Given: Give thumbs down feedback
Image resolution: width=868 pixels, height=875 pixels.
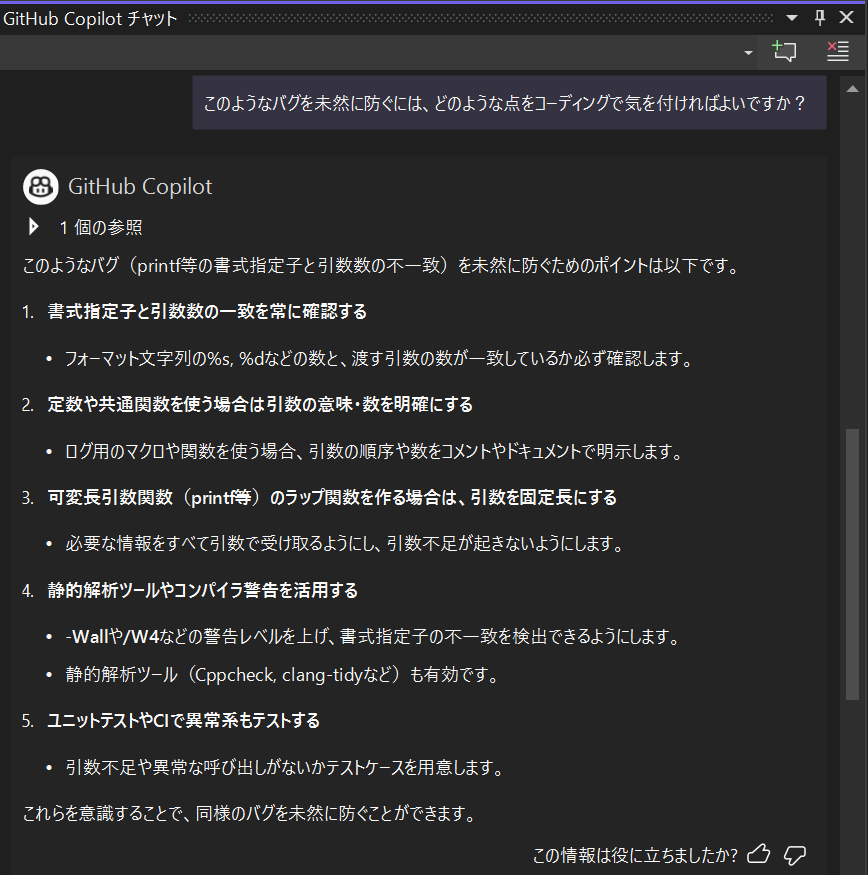Looking at the screenshot, I should (794, 855).
